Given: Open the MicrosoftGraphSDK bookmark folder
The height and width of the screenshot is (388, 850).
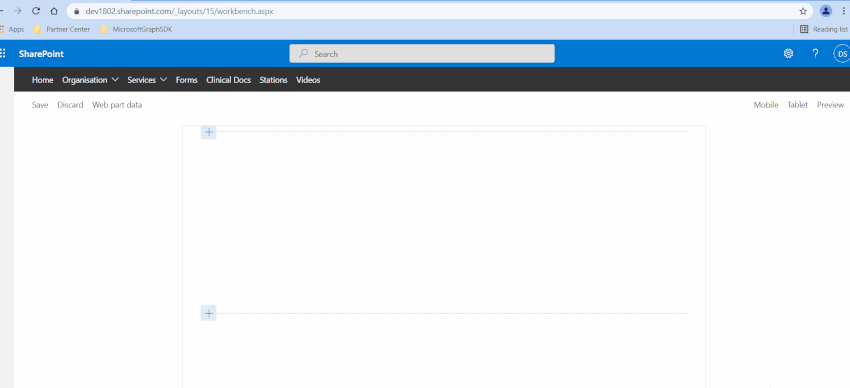Looking at the screenshot, I should tap(136, 29).
